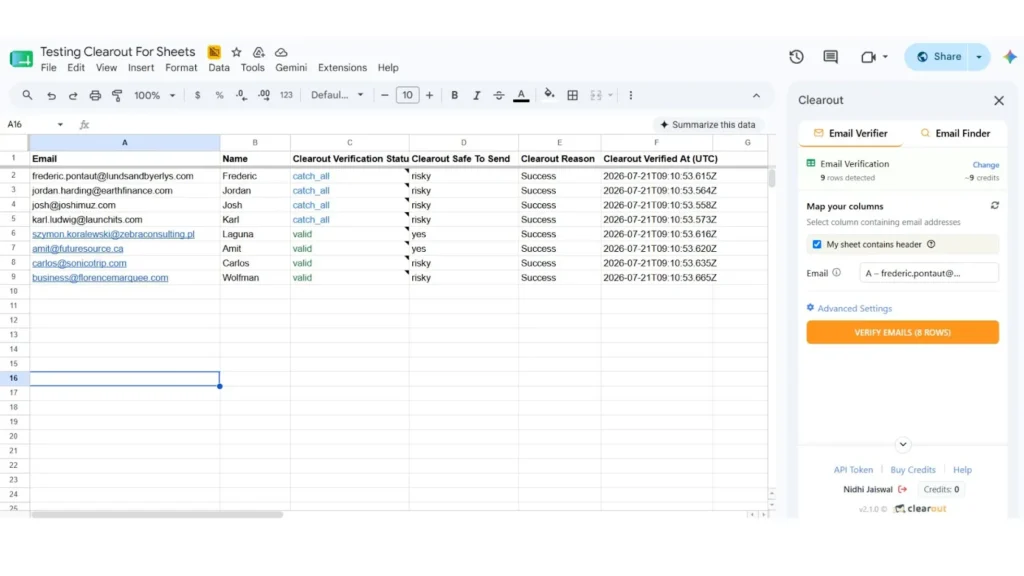The width and height of the screenshot is (1024, 576).
Task: Log out of Nidhi Jaiswal account
Action: pos(903,489)
